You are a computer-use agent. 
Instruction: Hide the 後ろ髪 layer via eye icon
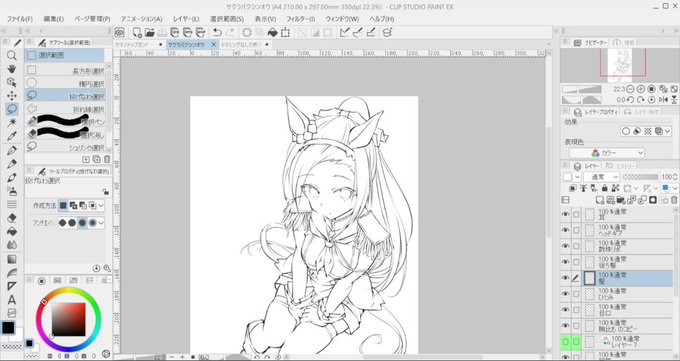565,262
